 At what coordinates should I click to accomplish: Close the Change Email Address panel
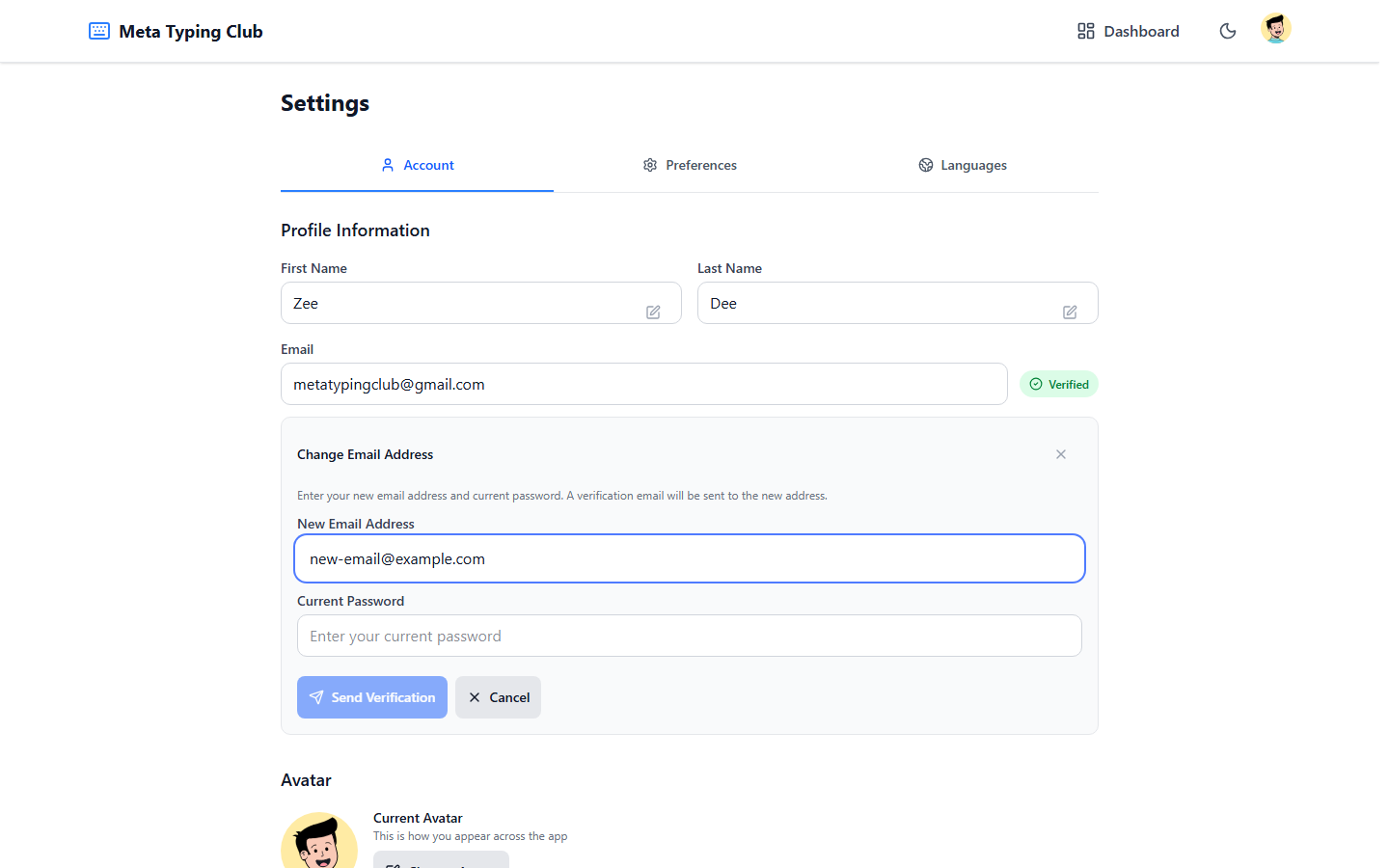click(1061, 454)
